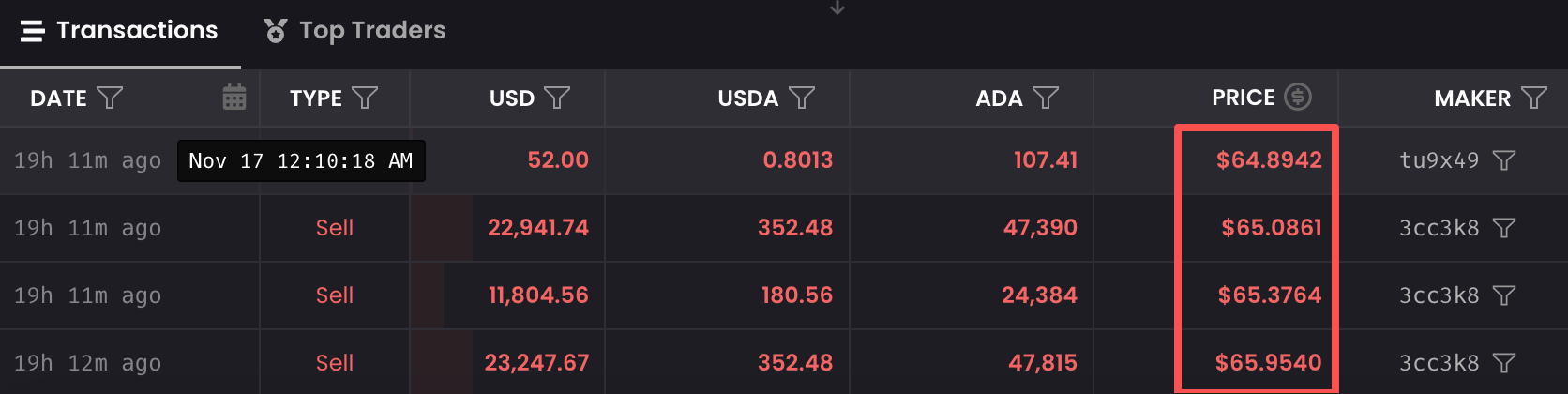Filter maker 3cc3k8 on the $65.3764 row
This screenshot has width=1568, height=394.
point(1504,295)
